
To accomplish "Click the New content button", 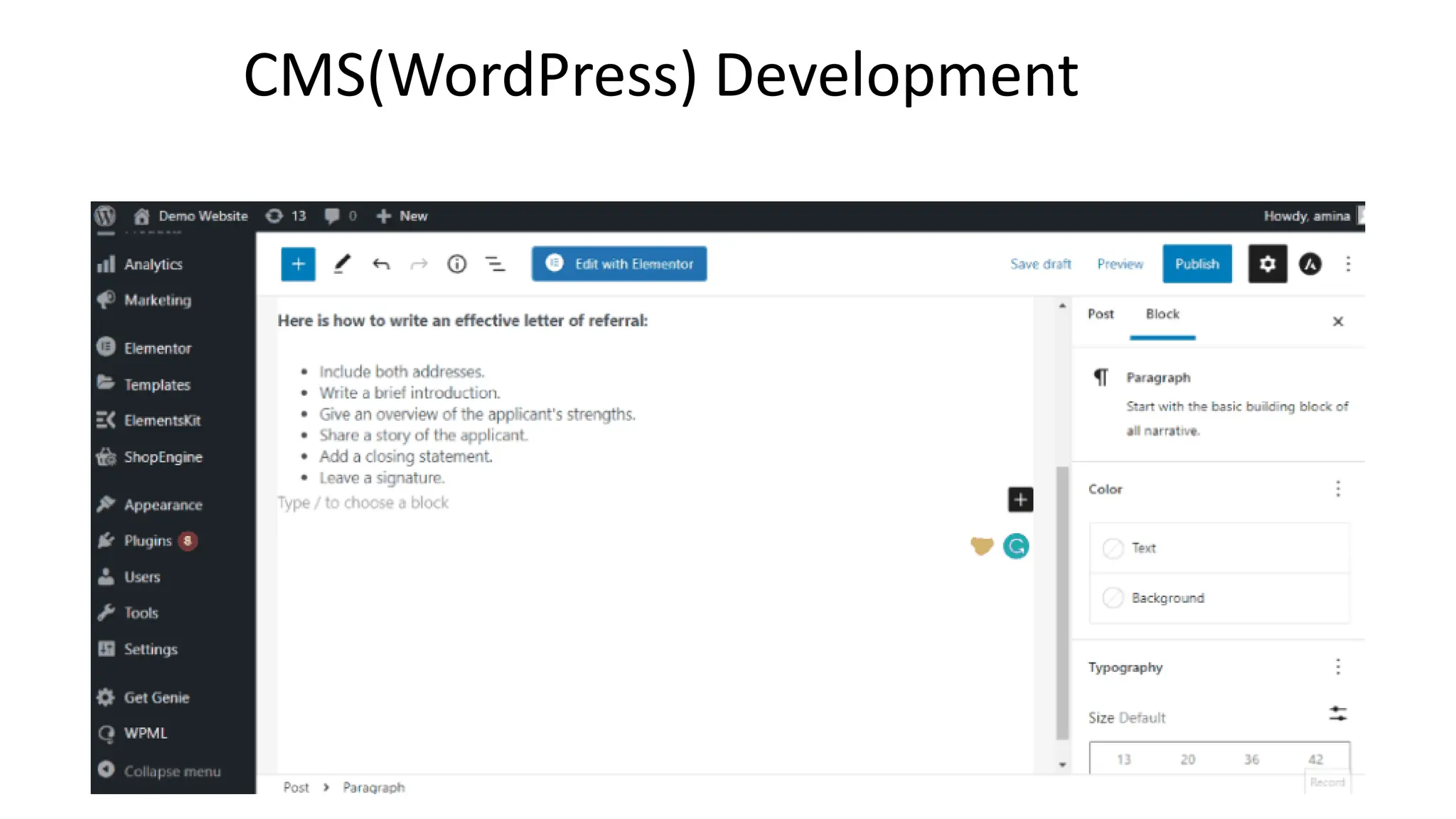I will click(x=402, y=216).
